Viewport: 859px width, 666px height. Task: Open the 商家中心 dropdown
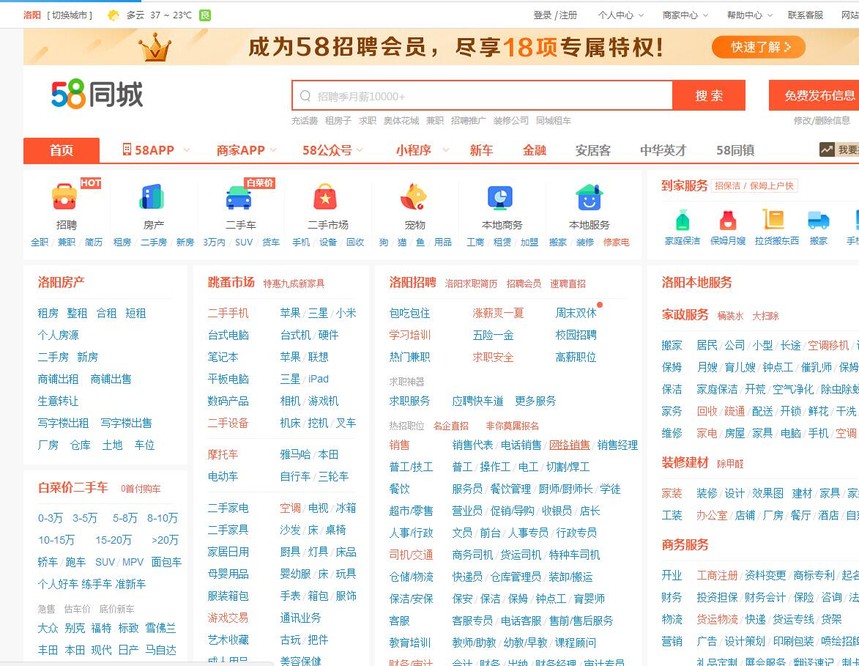[685, 15]
